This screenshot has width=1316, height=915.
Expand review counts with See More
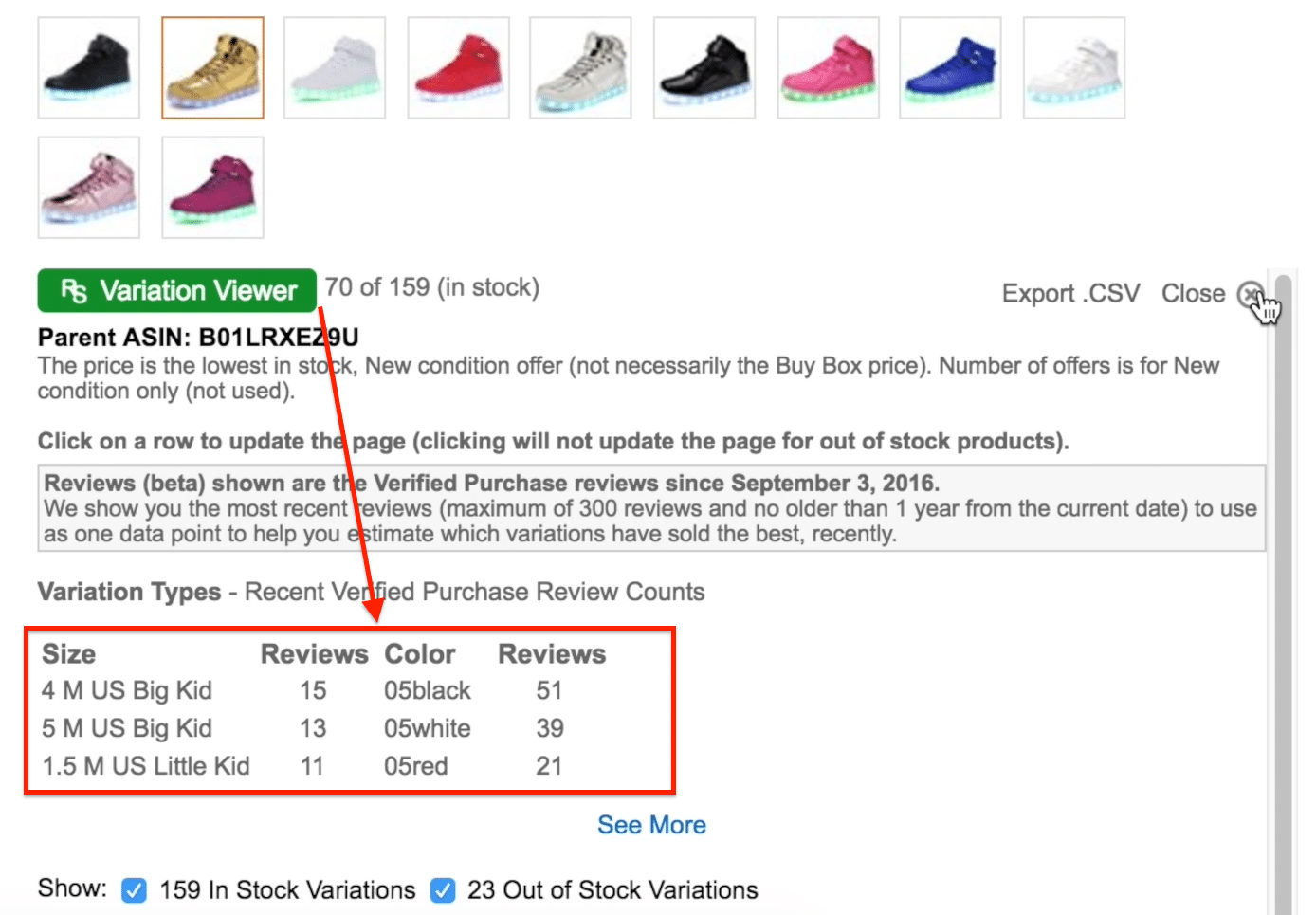click(x=651, y=825)
